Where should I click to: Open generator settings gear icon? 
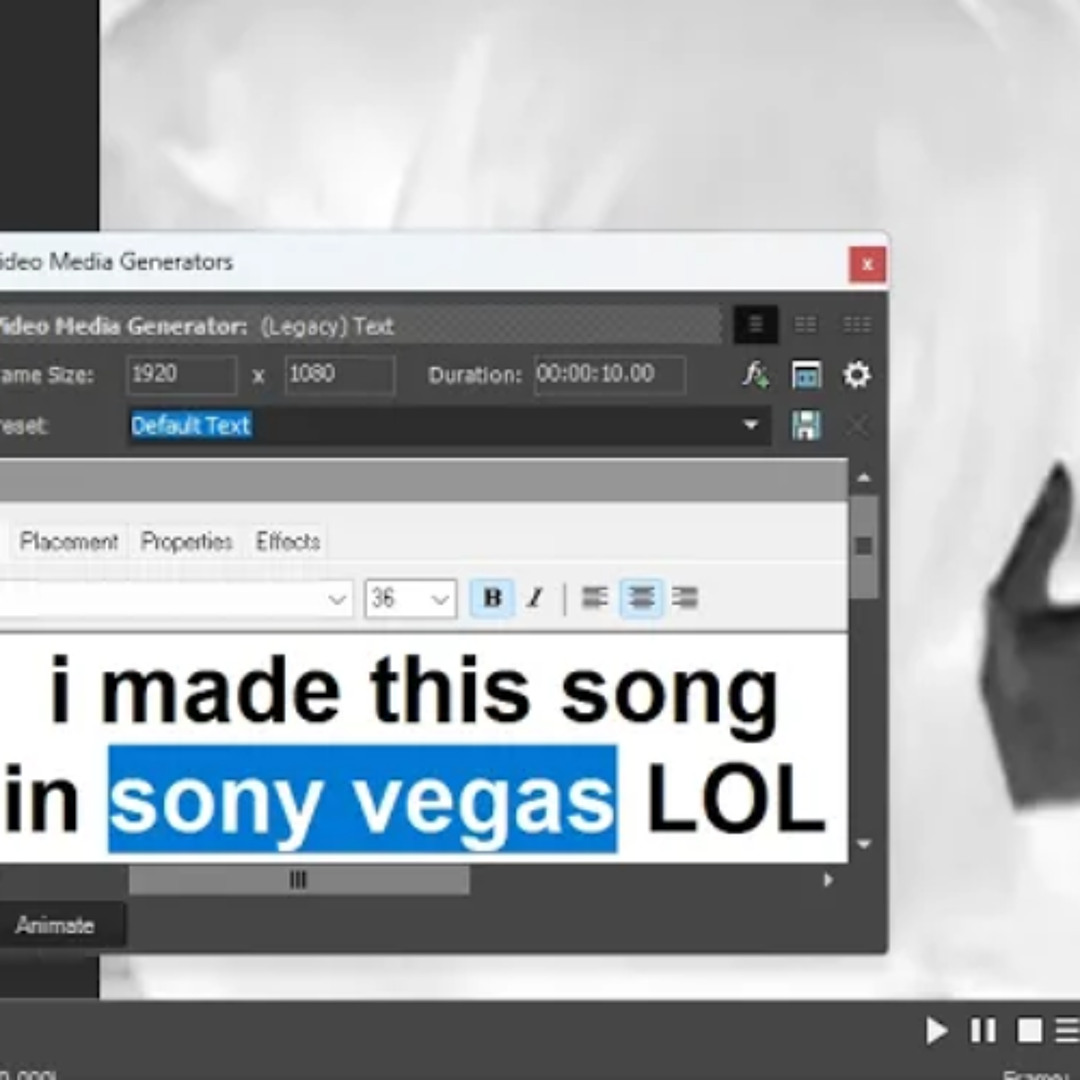tap(857, 375)
